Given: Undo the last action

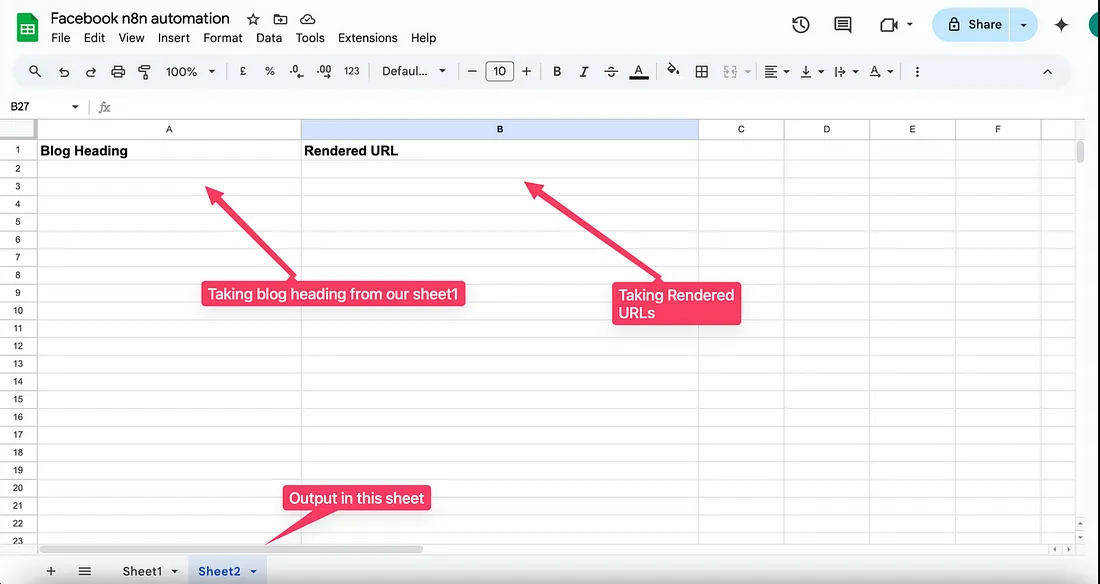Looking at the screenshot, I should [x=64, y=72].
